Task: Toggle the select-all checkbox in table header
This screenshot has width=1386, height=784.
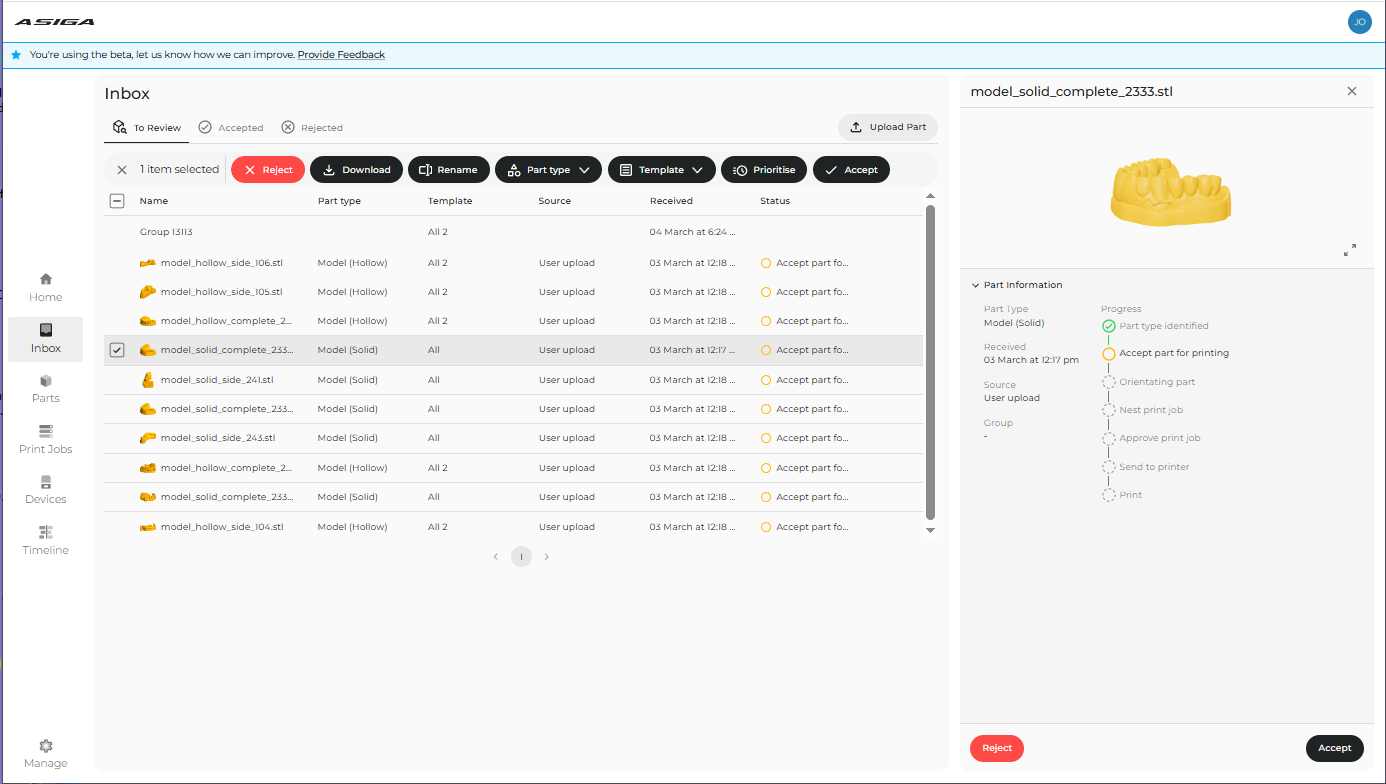Action: 116,201
